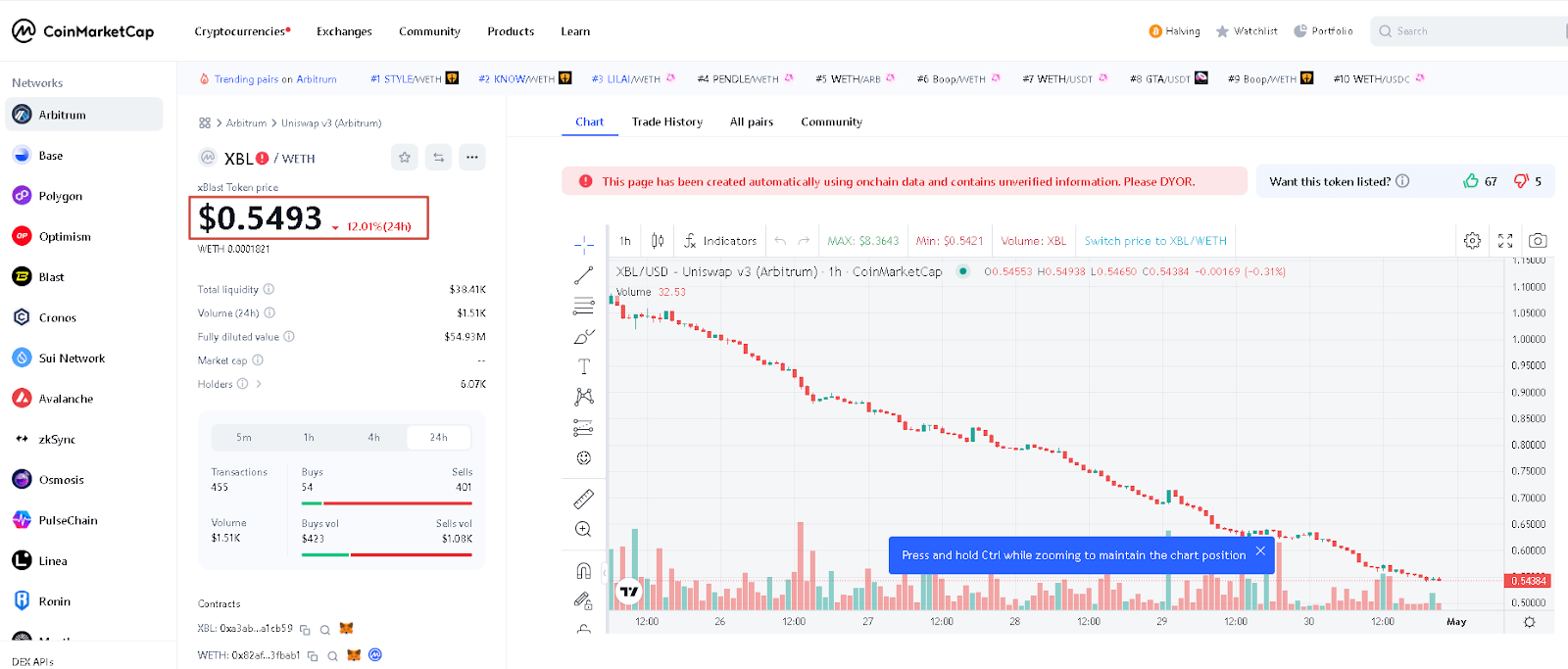Screen dimensions: 1568x669
Task: Add XBL pair to watchlist star
Action: 405,157
